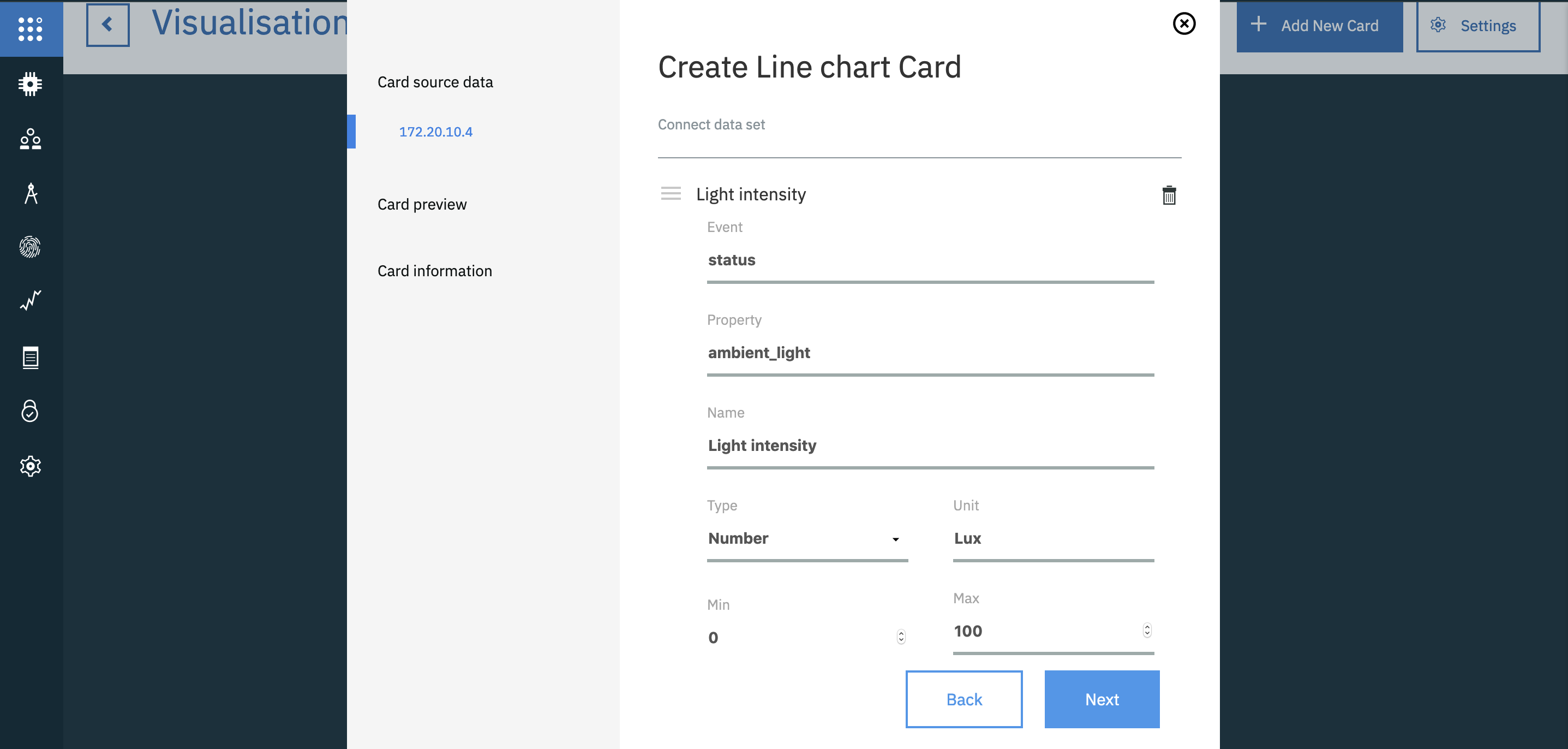The image size is (1568, 749).
Task: Open the Devices chip icon in sidebar
Action: 31,84
